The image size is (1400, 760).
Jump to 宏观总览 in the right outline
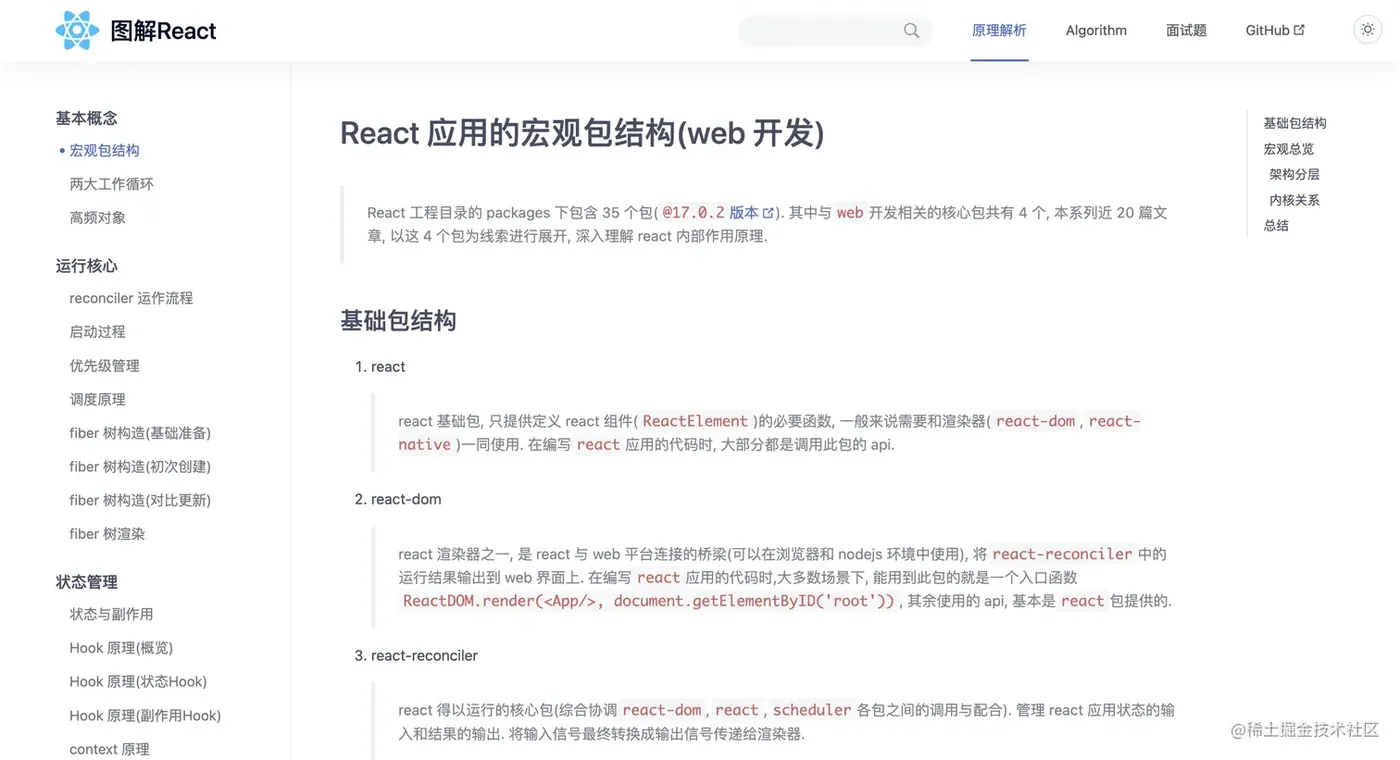[1288, 149]
